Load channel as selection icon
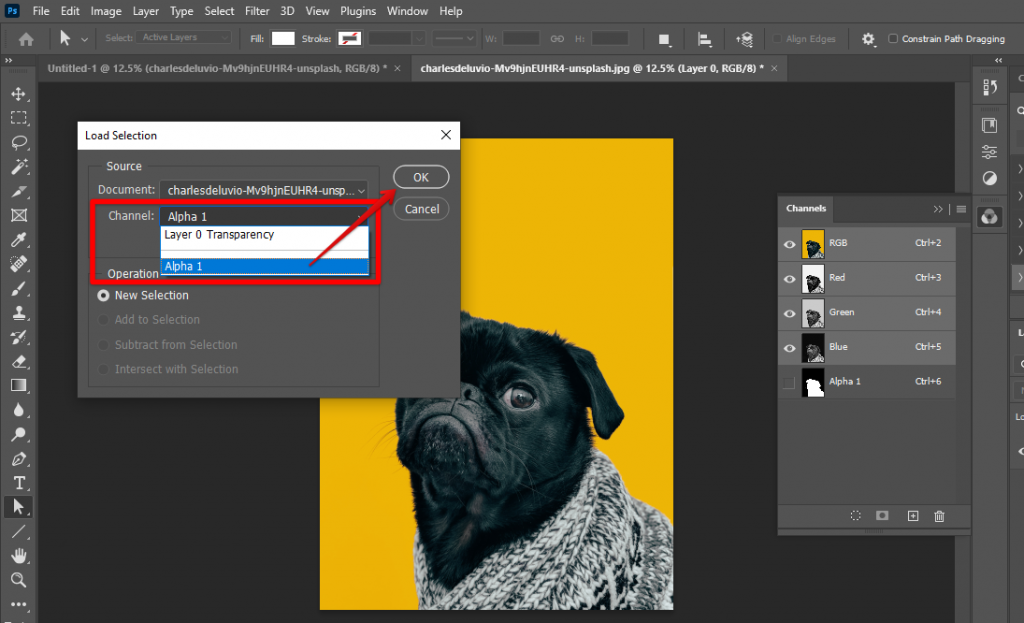This screenshot has width=1024, height=623. point(856,516)
